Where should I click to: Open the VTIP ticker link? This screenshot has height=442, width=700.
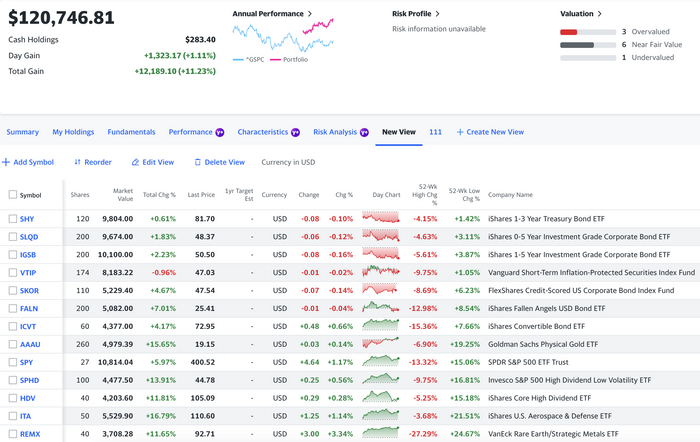[x=28, y=272]
